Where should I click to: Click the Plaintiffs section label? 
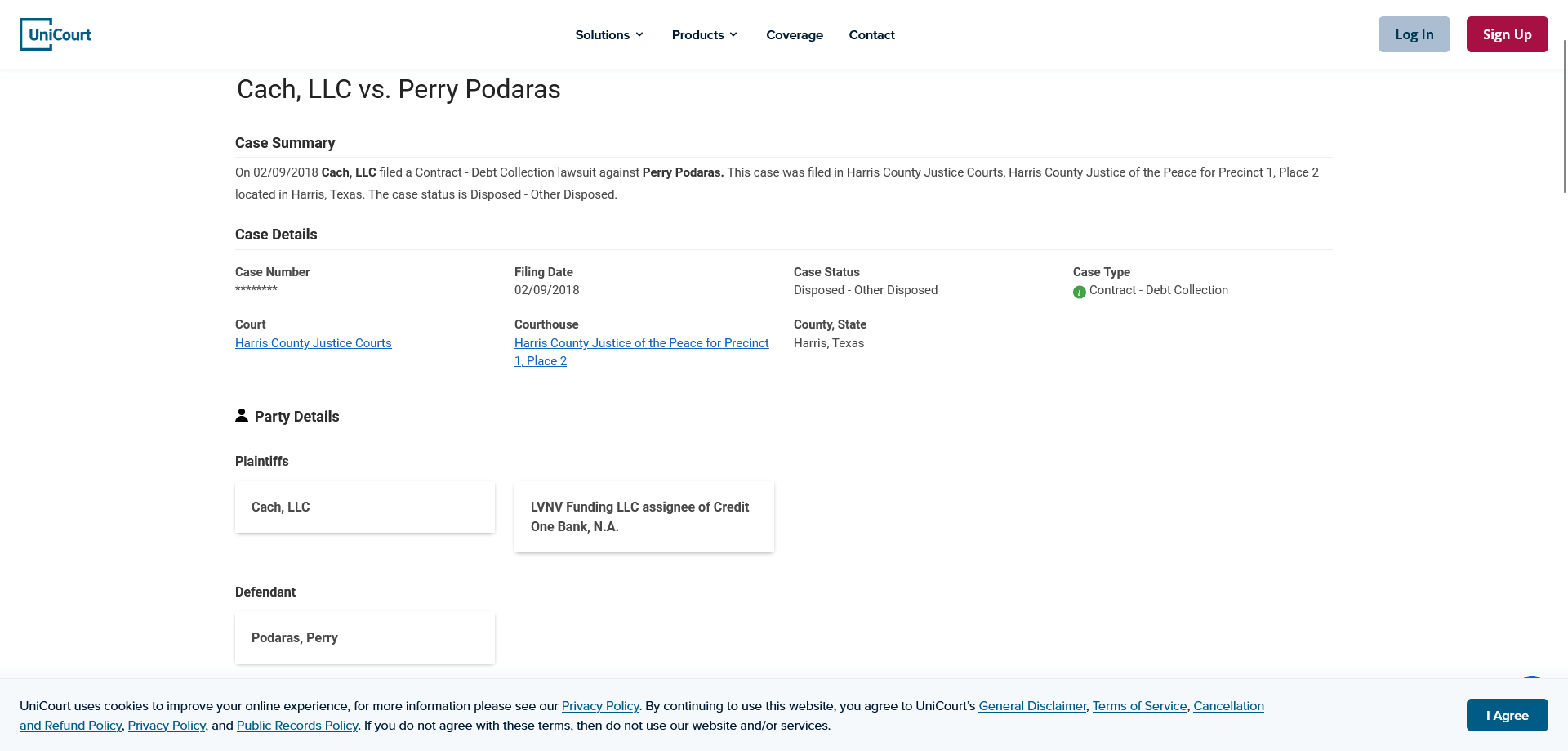point(262,461)
